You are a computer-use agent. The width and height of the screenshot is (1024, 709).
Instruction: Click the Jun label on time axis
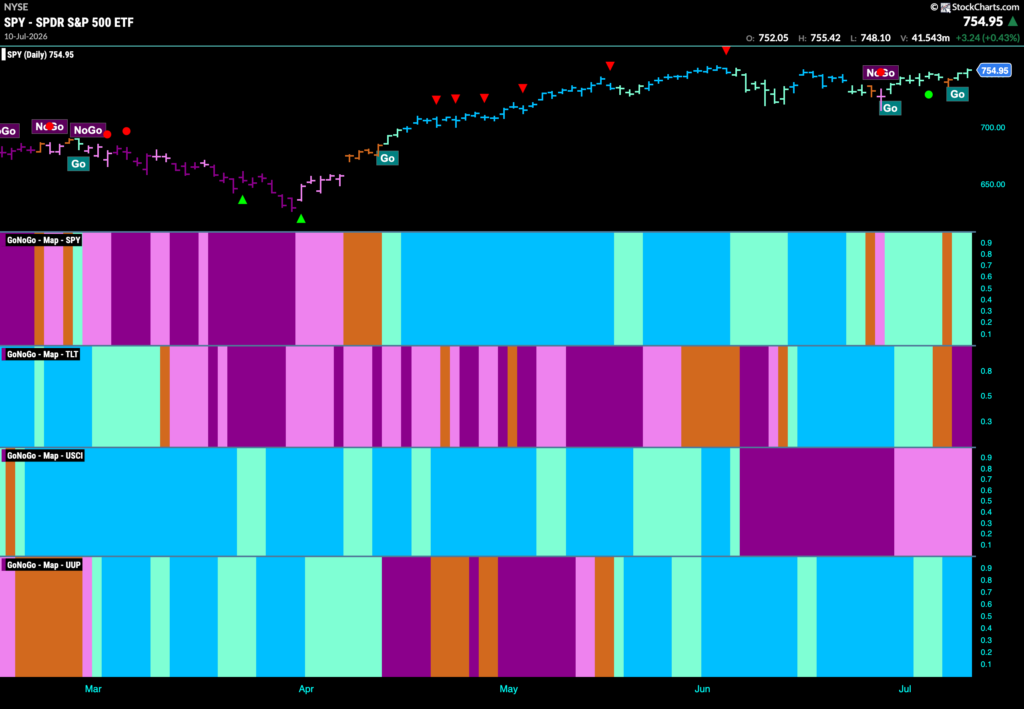702,689
